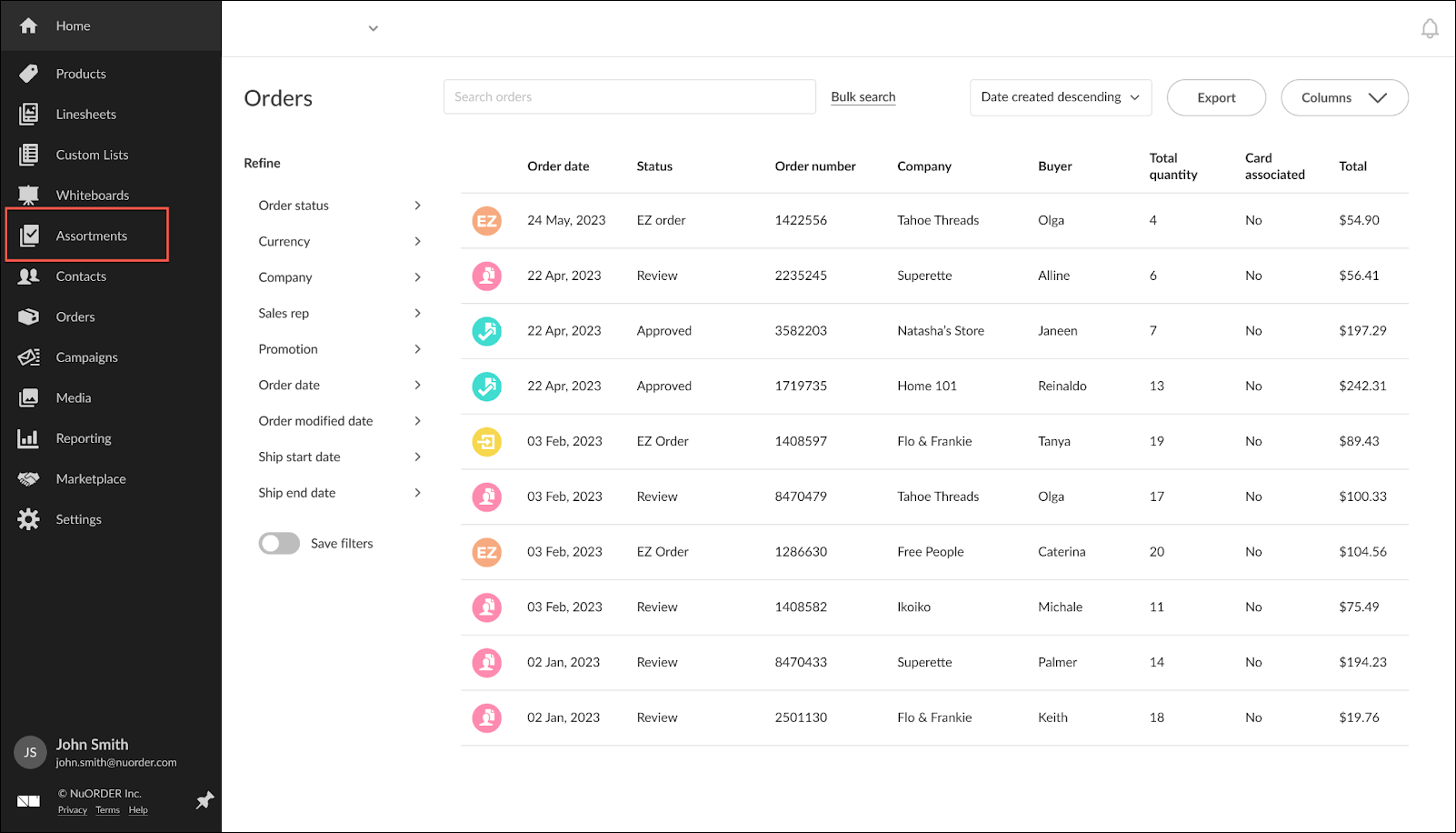Open the Columns dropdown
The width and height of the screenshot is (1456, 833).
tap(1344, 98)
